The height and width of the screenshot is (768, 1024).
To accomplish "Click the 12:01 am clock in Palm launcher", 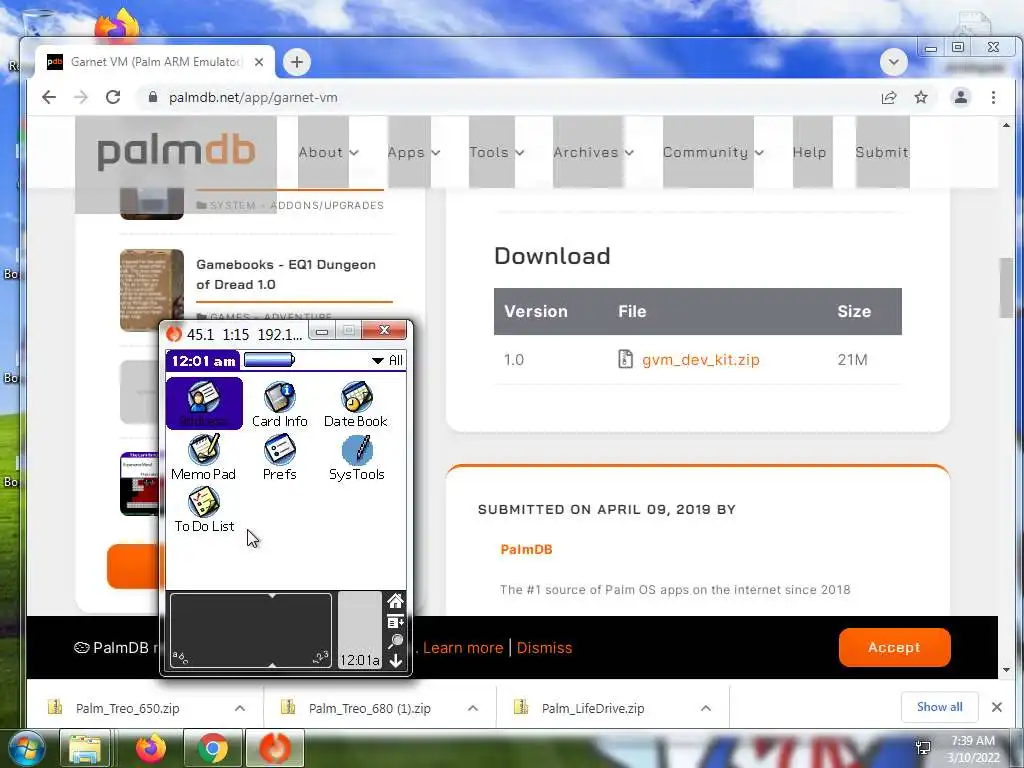I will point(203,360).
